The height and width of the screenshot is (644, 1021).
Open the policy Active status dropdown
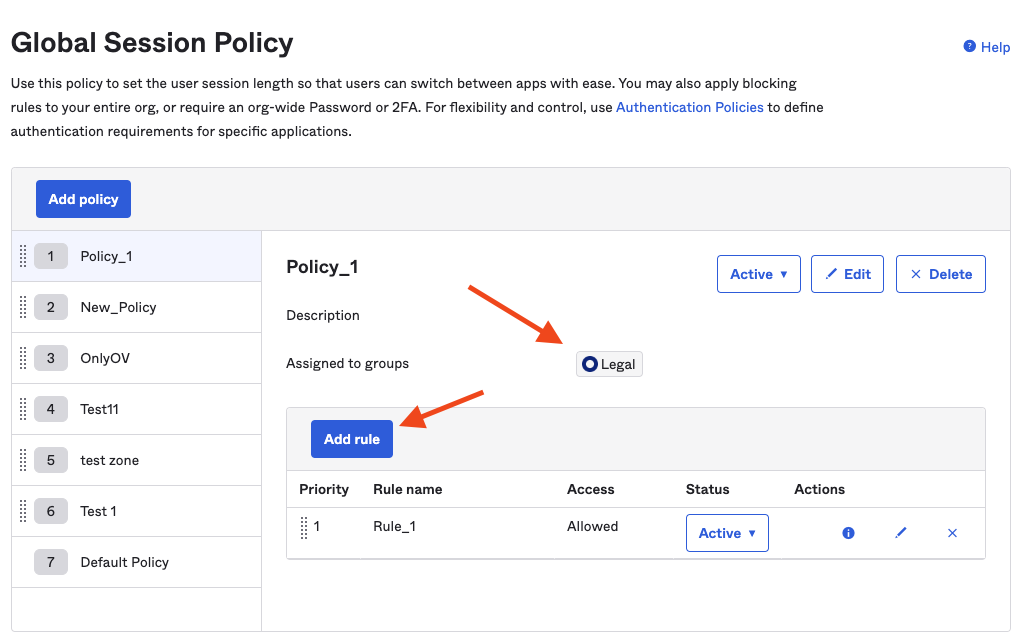(x=758, y=274)
